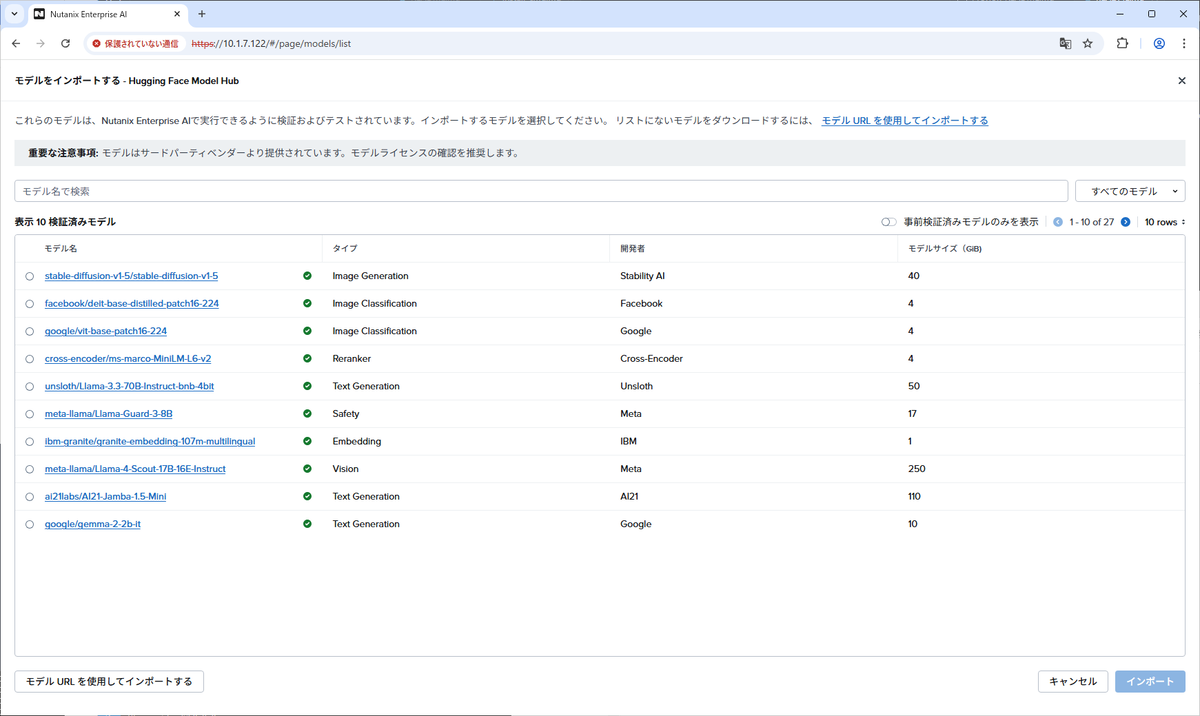
Task: Sort by タイプ column header
Action: point(345,248)
